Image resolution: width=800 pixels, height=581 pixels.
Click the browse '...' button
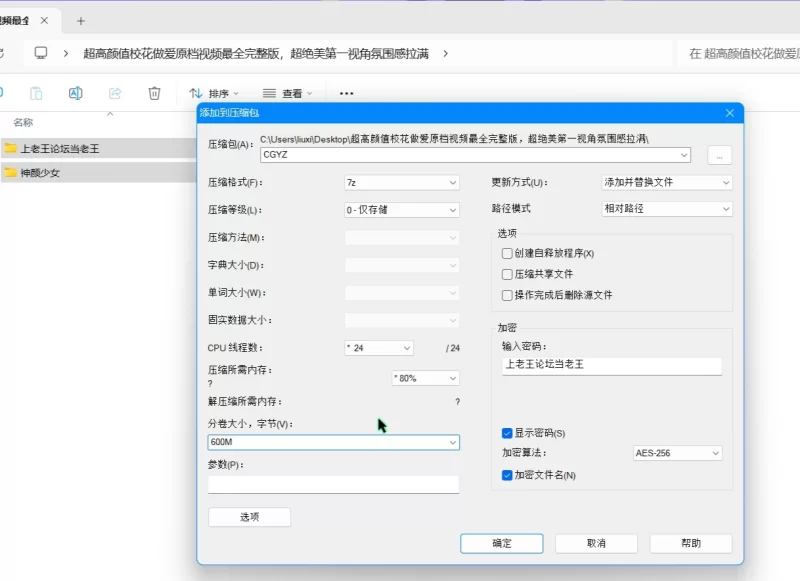pyautogui.click(x=719, y=155)
